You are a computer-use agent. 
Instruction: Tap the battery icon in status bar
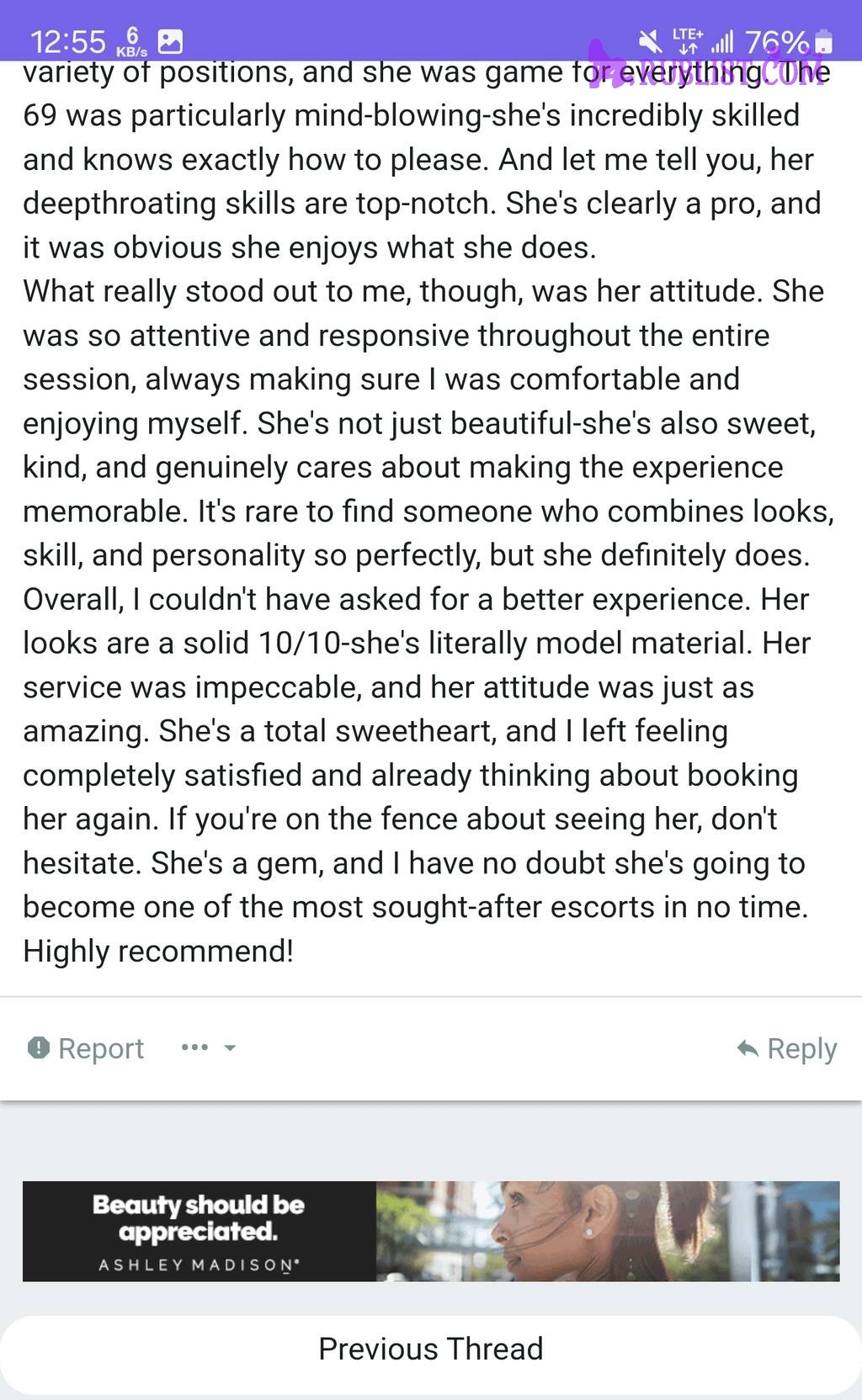pyautogui.click(x=824, y=41)
